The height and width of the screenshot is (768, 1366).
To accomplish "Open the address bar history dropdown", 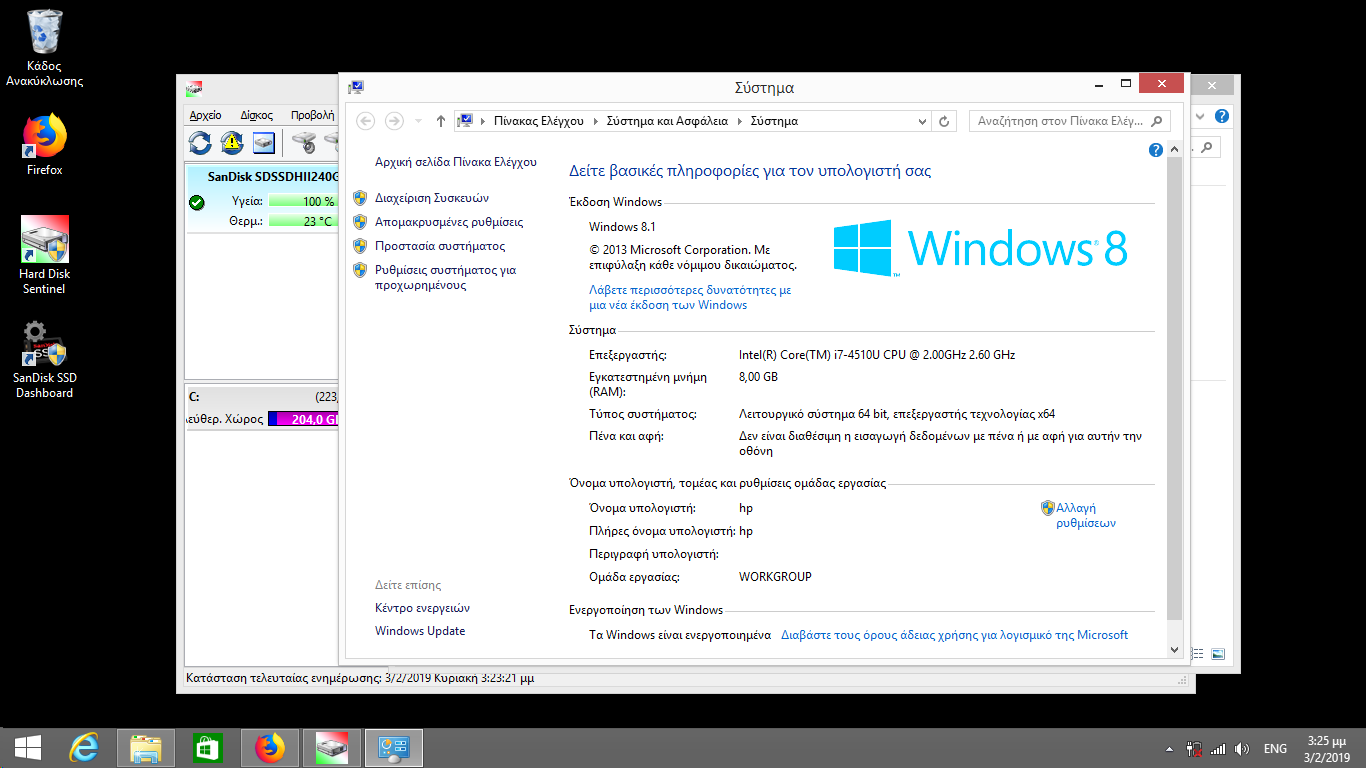I will 923,121.
